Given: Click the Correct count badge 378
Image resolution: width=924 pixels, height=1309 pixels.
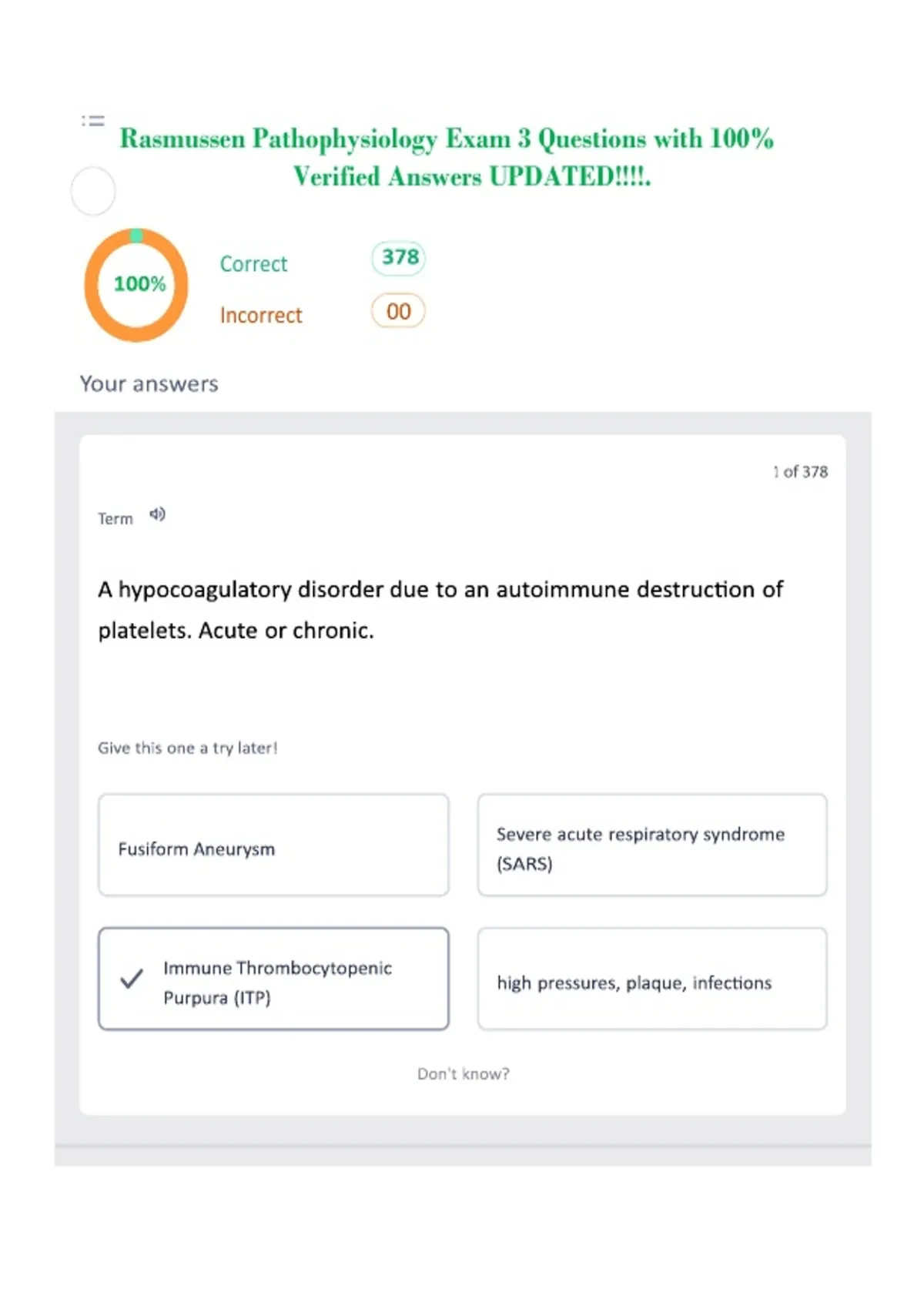Looking at the screenshot, I should (399, 257).
